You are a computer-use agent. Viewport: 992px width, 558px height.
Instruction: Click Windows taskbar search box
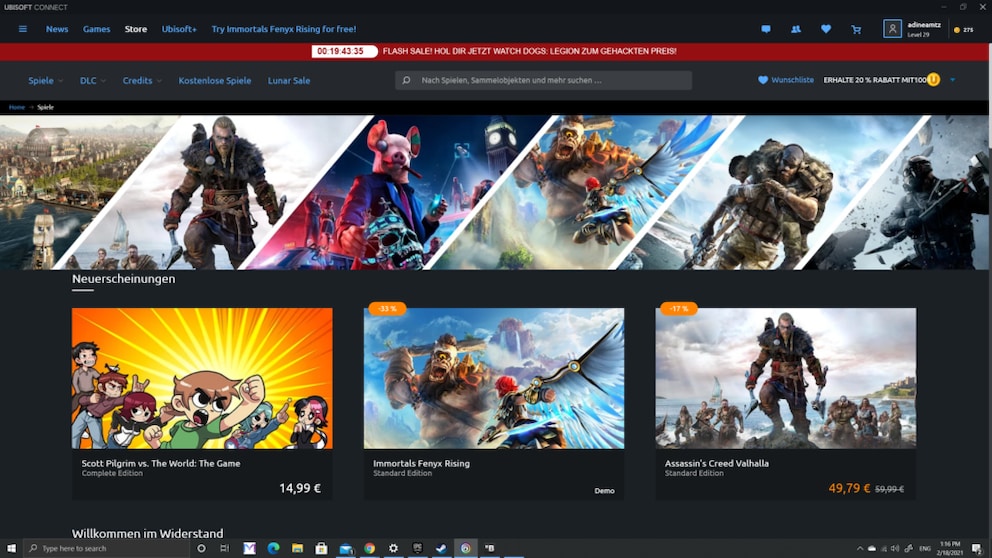(106, 548)
